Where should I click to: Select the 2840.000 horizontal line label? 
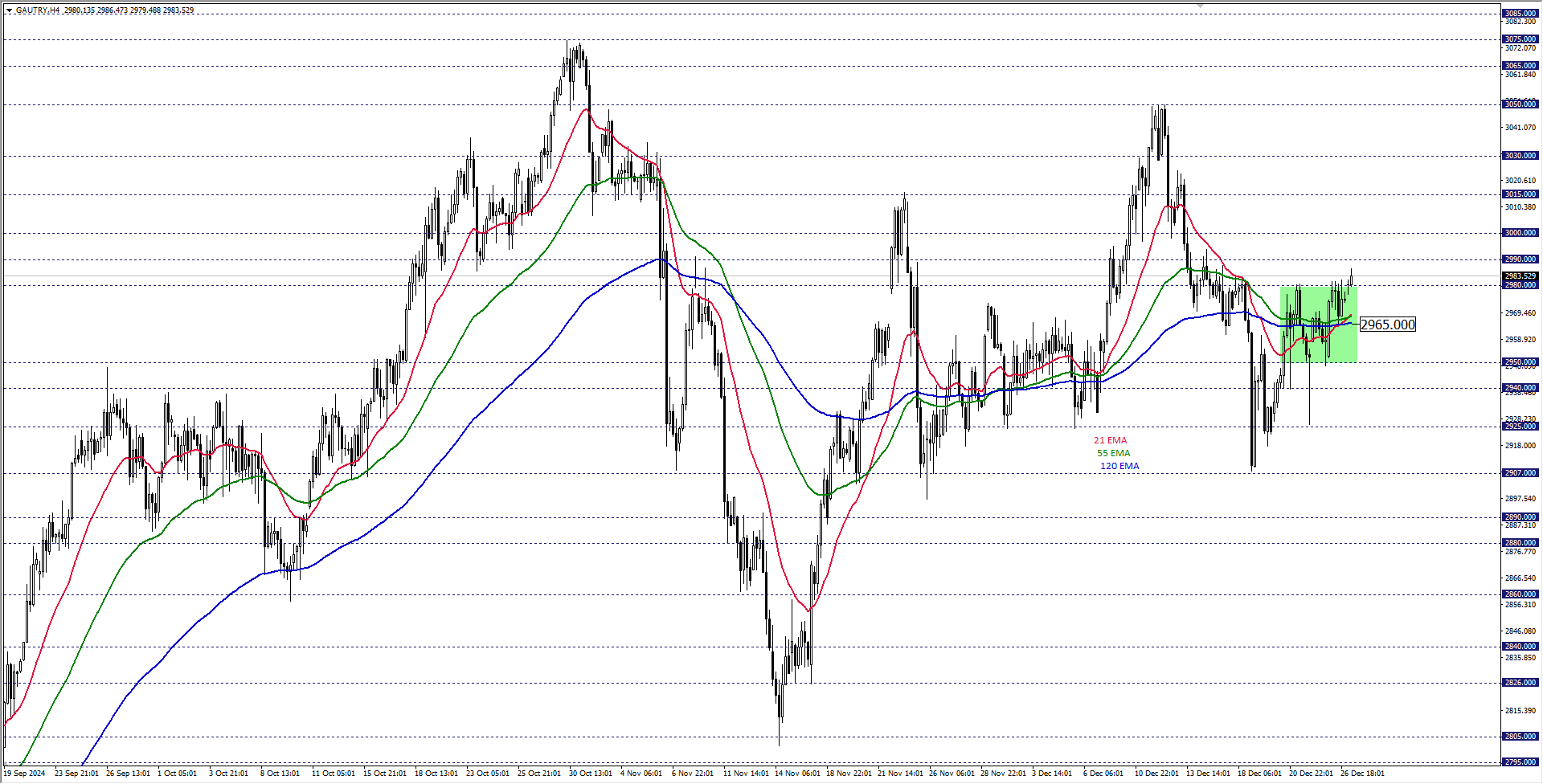pos(1520,647)
